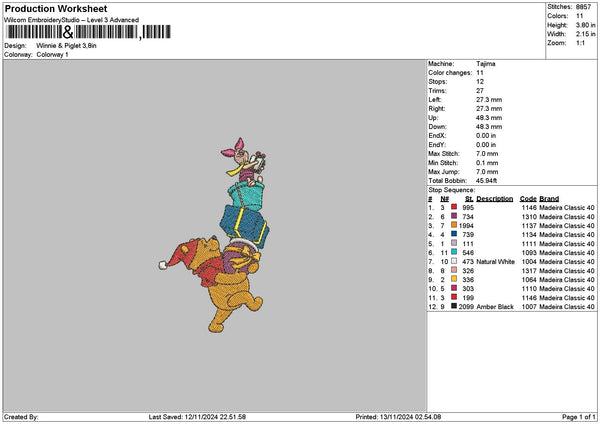
Task: Click the Machine value 'Tajima'
Action: pos(486,64)
